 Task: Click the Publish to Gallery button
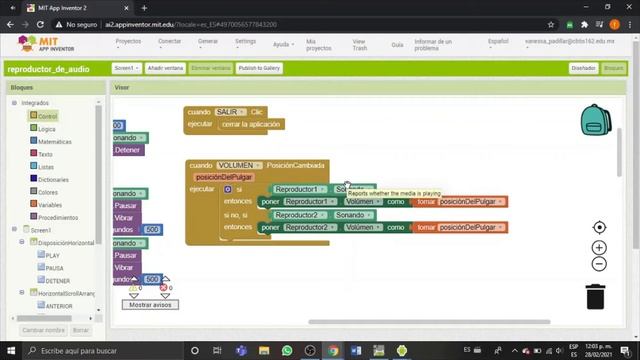coord(259,68)
